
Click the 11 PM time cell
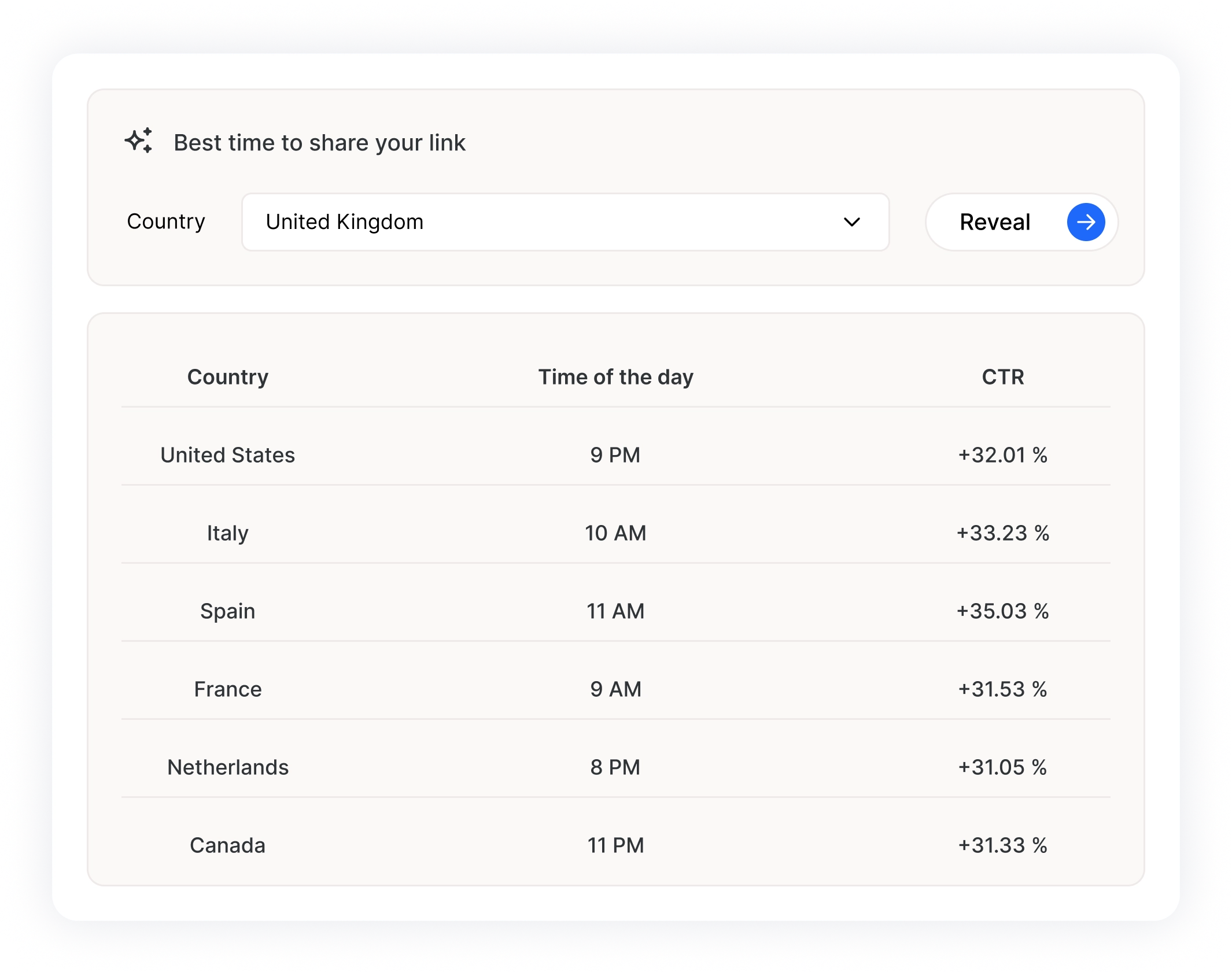point(615,845)
